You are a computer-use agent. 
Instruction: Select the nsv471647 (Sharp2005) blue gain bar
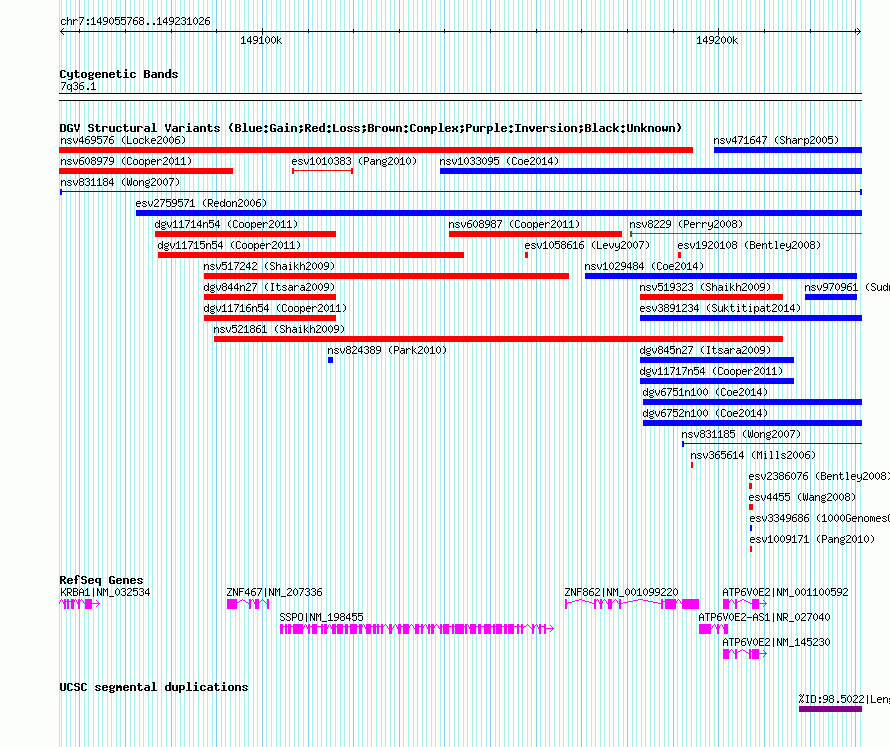click(x=788, y=150)
